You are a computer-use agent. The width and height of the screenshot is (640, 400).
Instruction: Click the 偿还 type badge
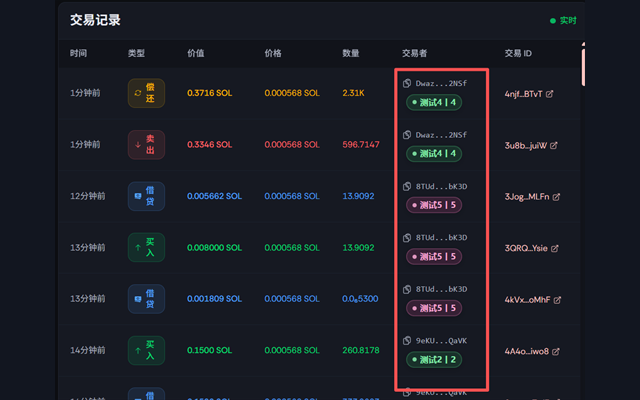click(x=146, y=93)
